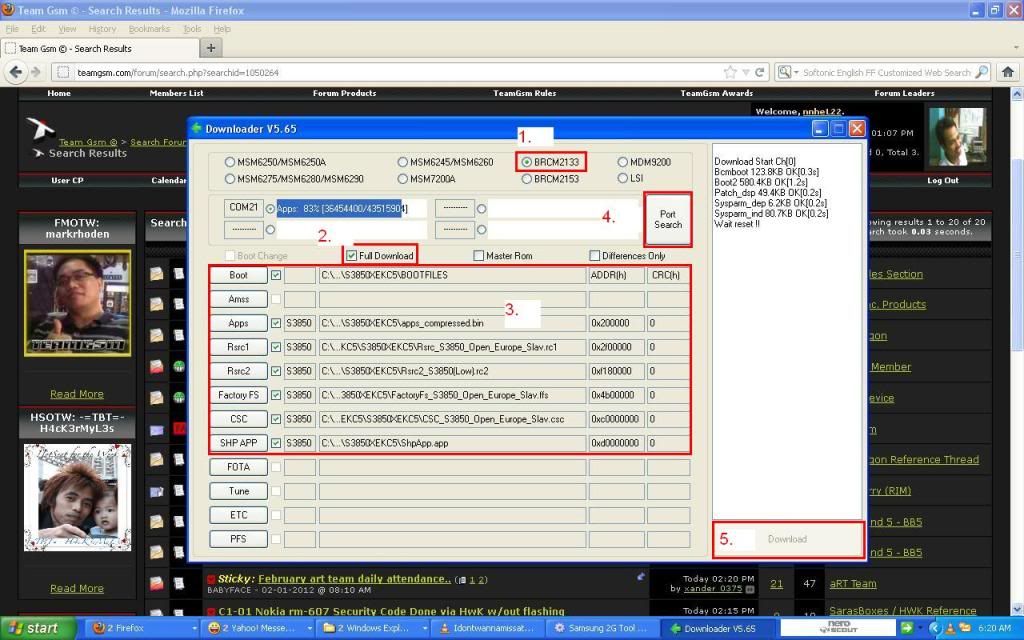The image size is (1024, 640).
Task: Switch to the Samsung 2G Tool taskbar item
Action: click(605, 628)
